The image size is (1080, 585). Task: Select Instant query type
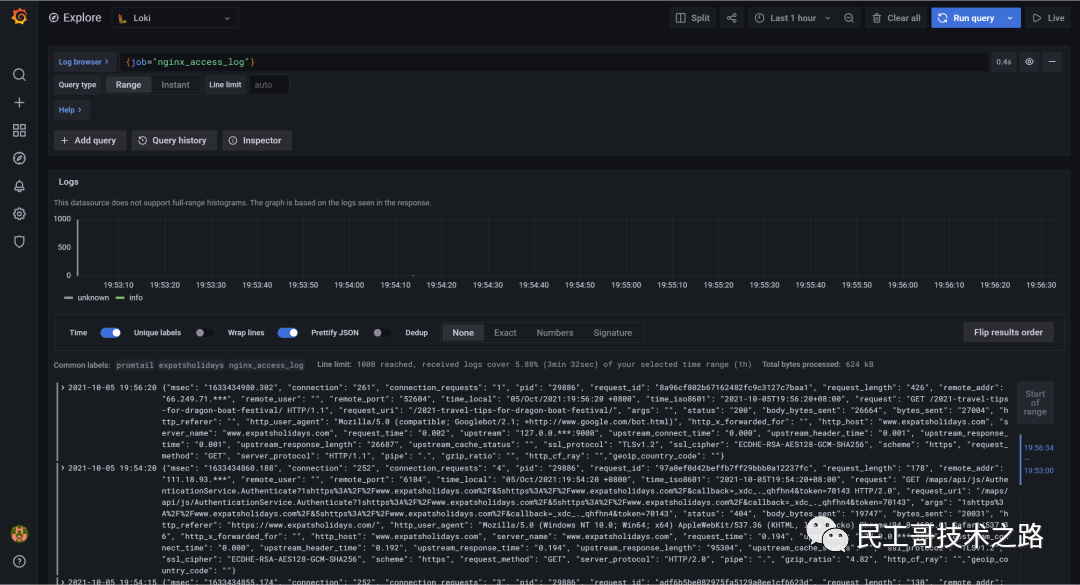[175, 85]
